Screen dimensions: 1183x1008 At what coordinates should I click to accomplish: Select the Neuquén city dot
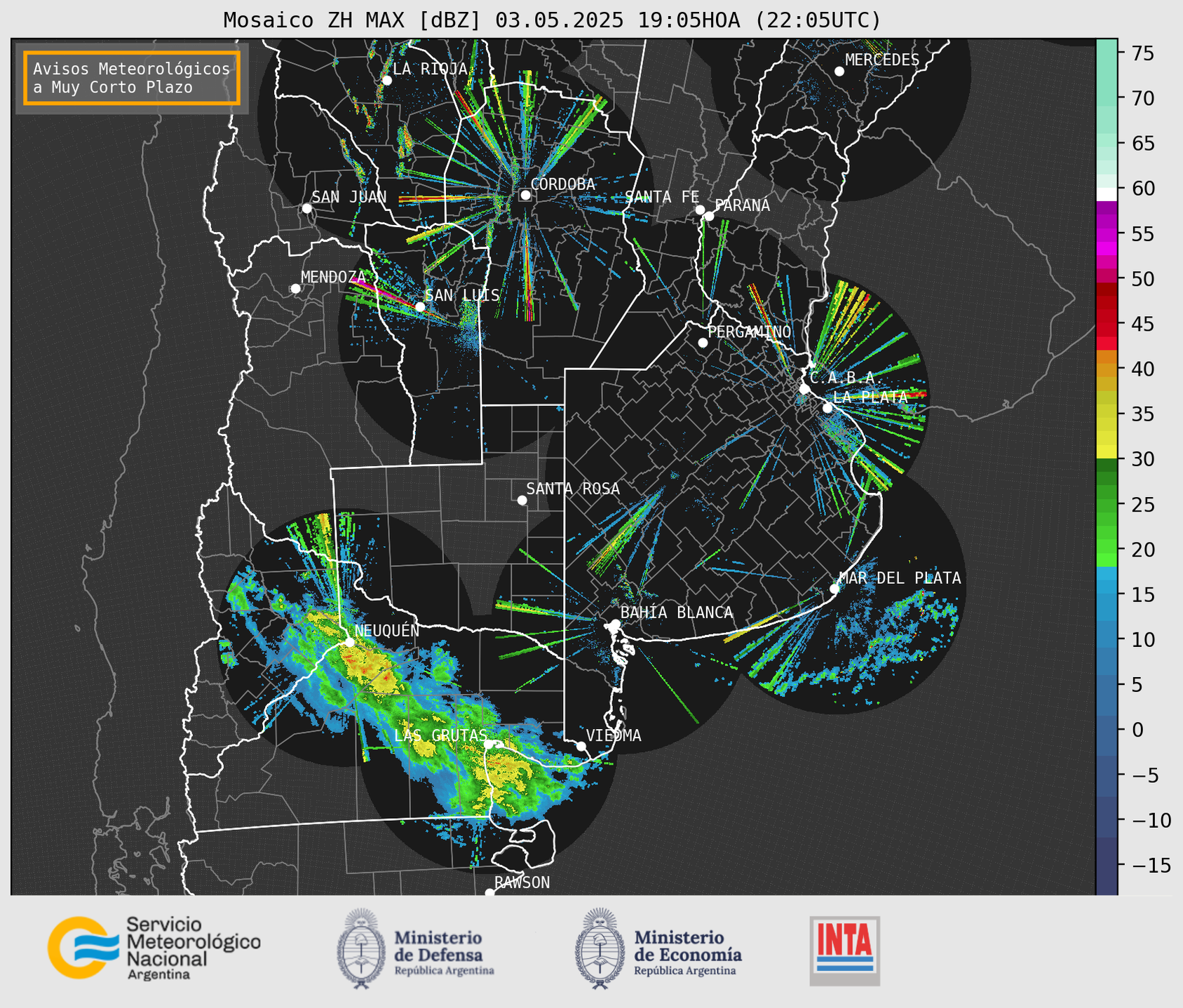coord(349,641)
